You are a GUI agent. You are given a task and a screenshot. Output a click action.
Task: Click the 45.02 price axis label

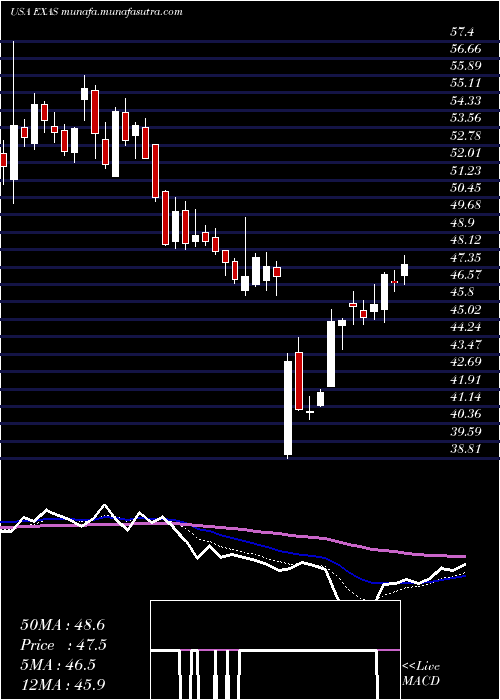(466, 310)
